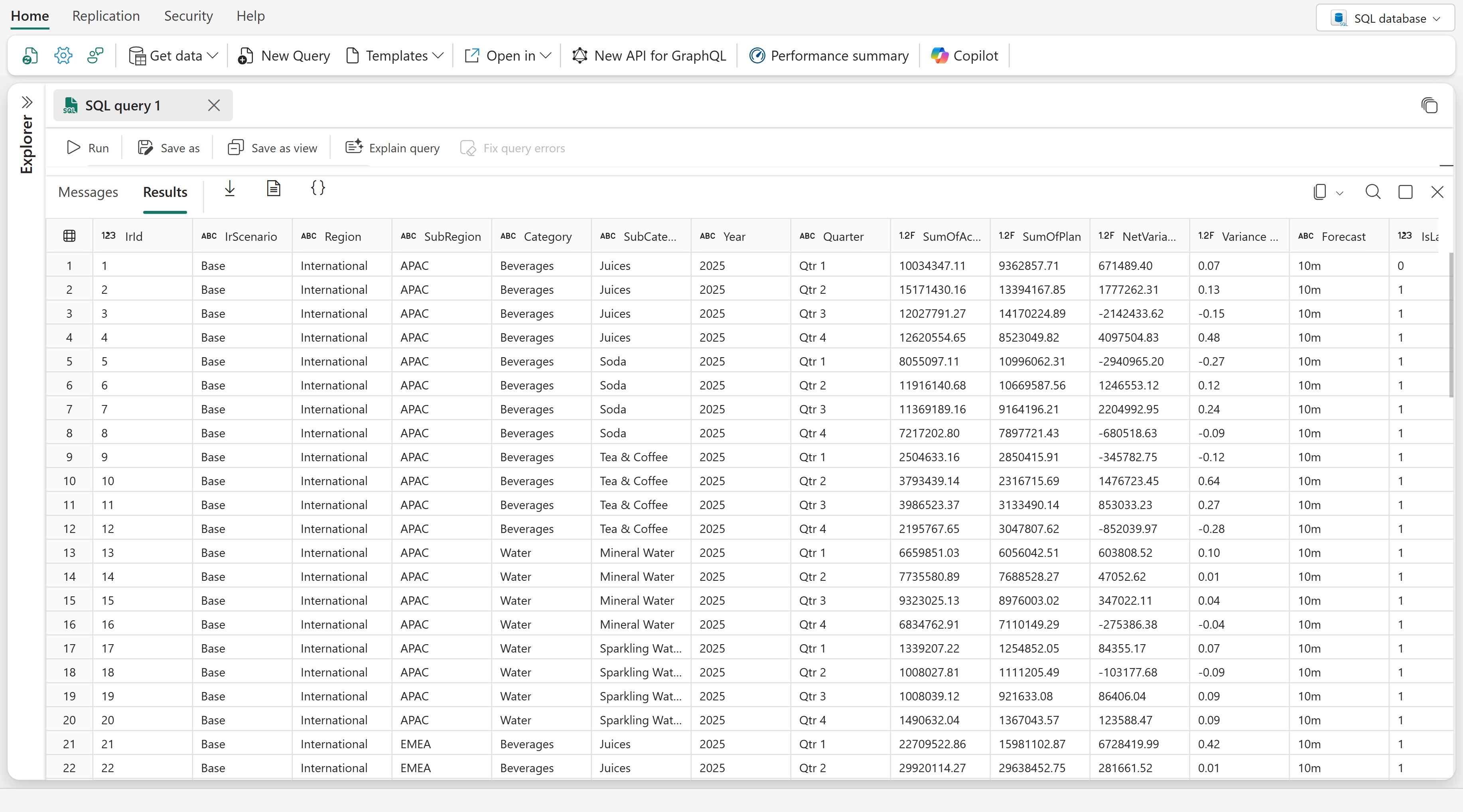Click the curly braces JSON icon
The height and width of the screenshot is (812, 1463).
coord(318,188)
